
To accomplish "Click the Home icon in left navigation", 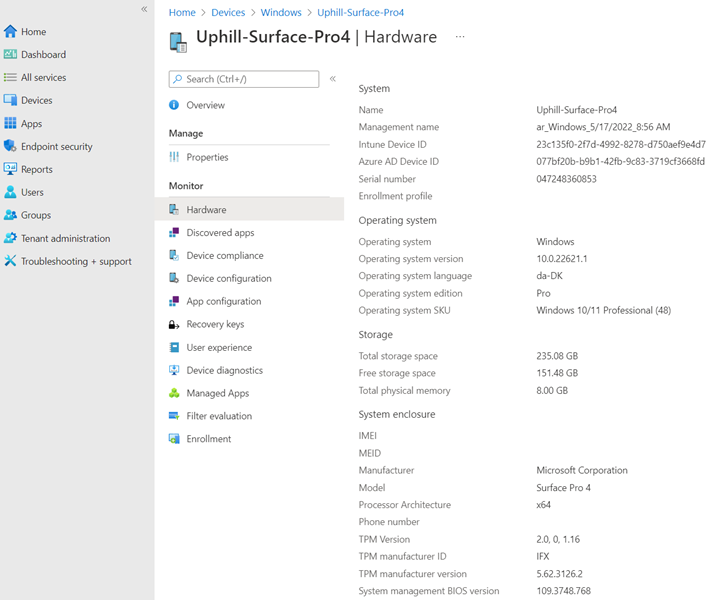I will pyautogui.click(x=10, y=32).
